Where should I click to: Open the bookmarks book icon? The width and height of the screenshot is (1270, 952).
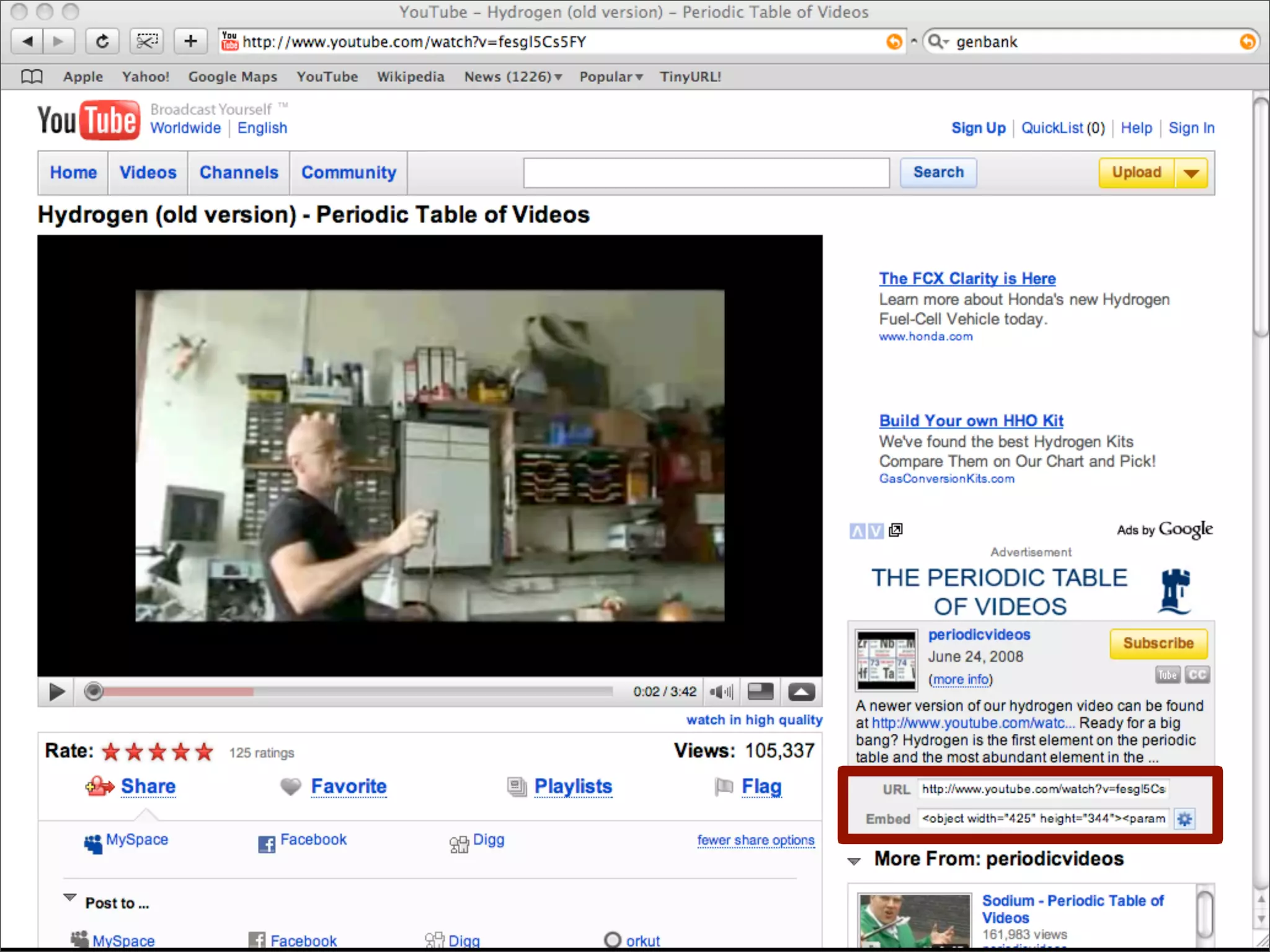(32, 77)
